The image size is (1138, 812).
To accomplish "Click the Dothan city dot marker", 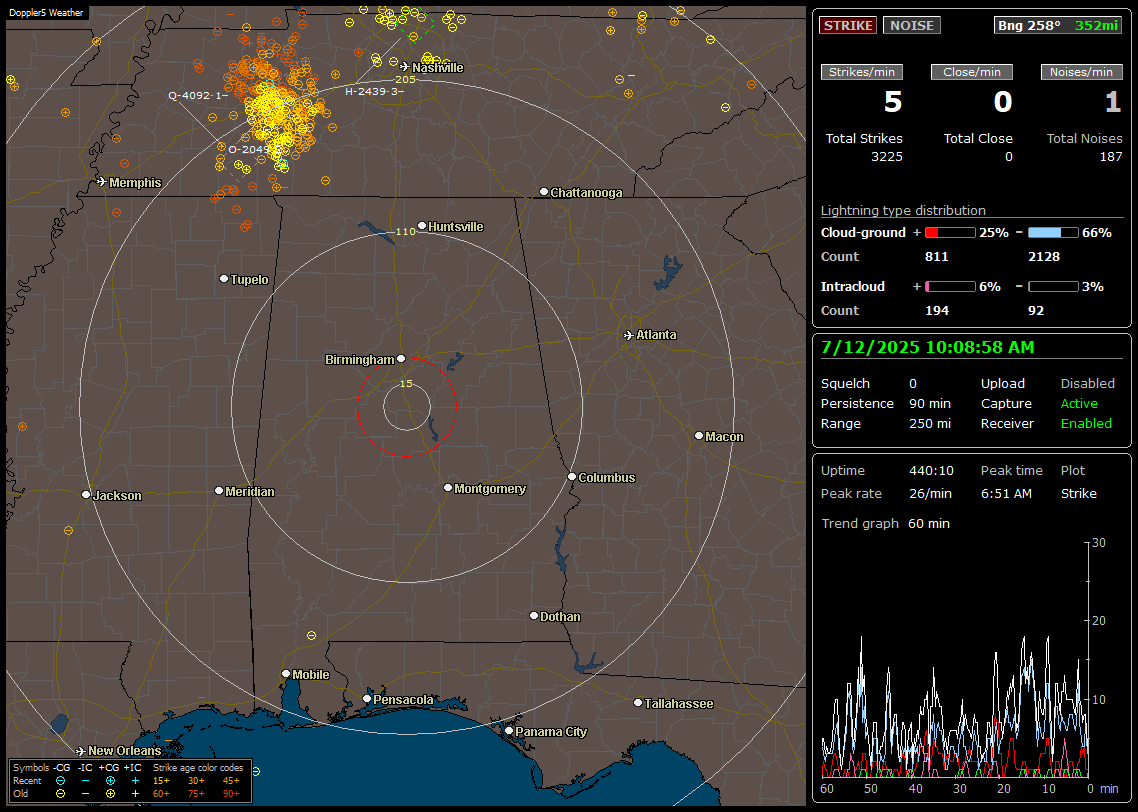I will coord(534,615).
